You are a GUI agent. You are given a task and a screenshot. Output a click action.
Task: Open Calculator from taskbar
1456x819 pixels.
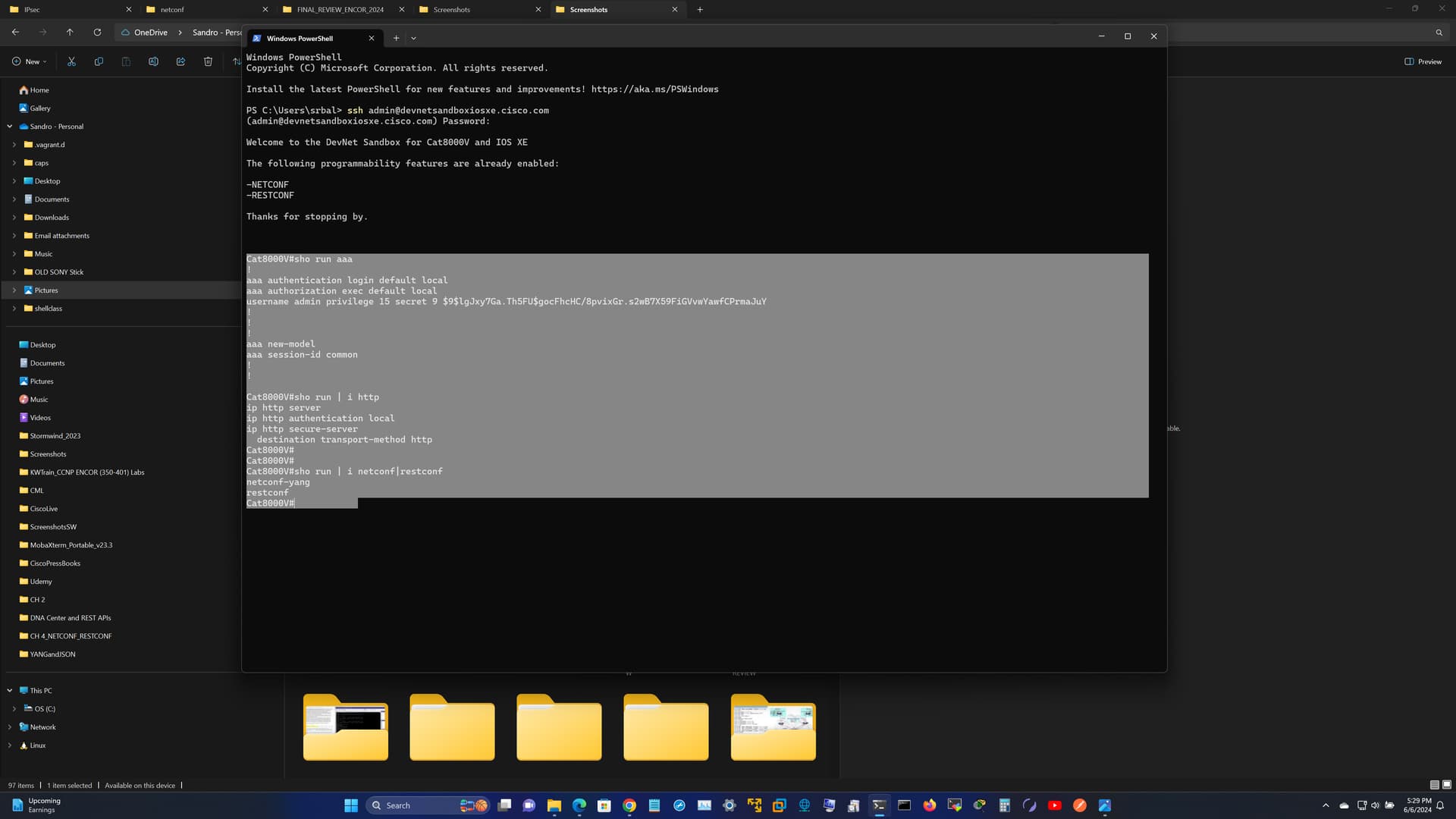click(x=1005, y=805)
